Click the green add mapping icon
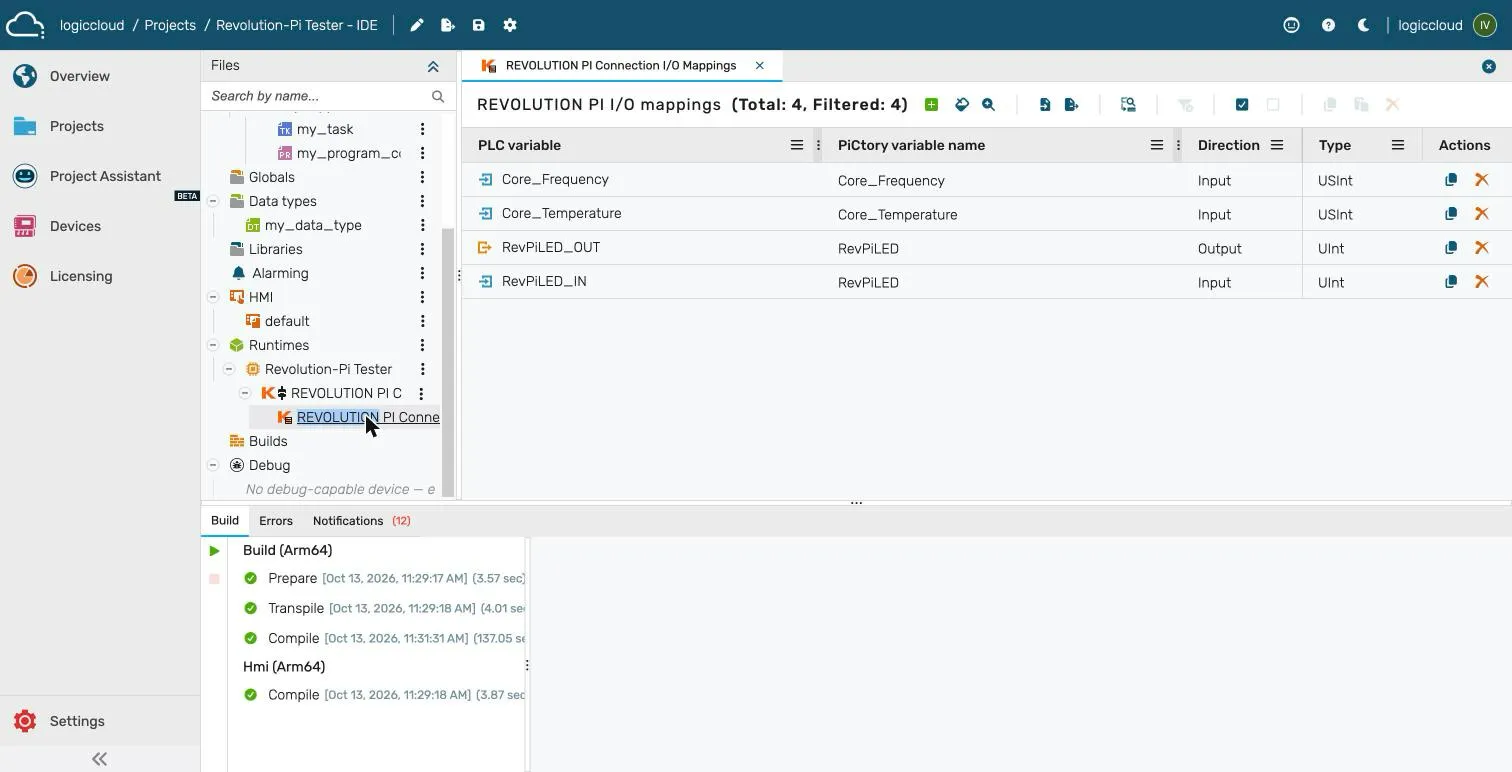 pos(931,105)
